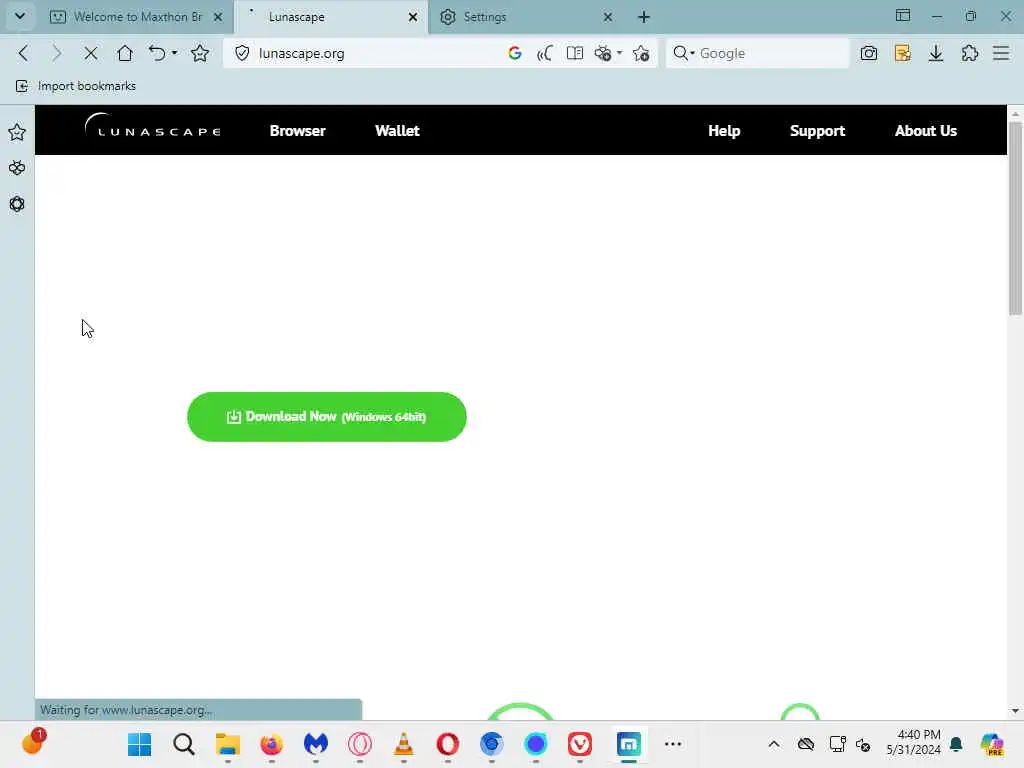
Task: Click the Google G icon in address bar
Action: coord(515,53)
